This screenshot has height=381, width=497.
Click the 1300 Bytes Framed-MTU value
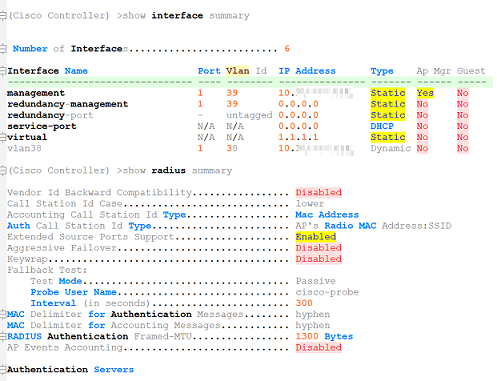click(x=324, y=336)
